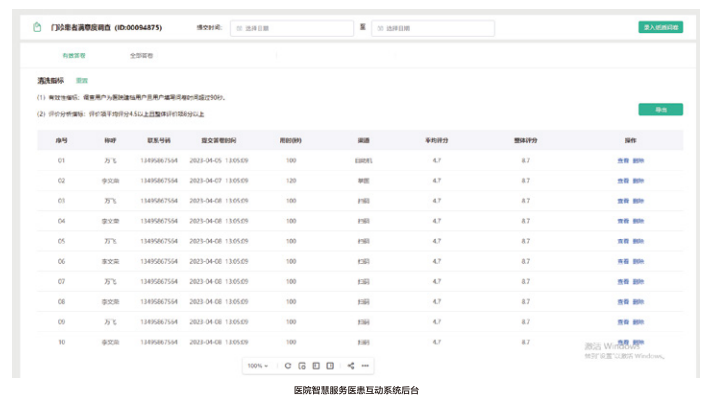Click the second icon after rotate in toolbar
Image resolution: width=711 pixels, height=416 pixels.
[316, 366]
